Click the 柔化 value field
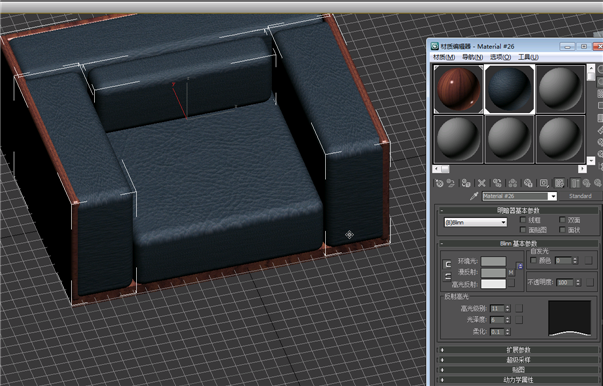This screenshot has width=603, height=386. pyautogui.click(x=497, y=331)
